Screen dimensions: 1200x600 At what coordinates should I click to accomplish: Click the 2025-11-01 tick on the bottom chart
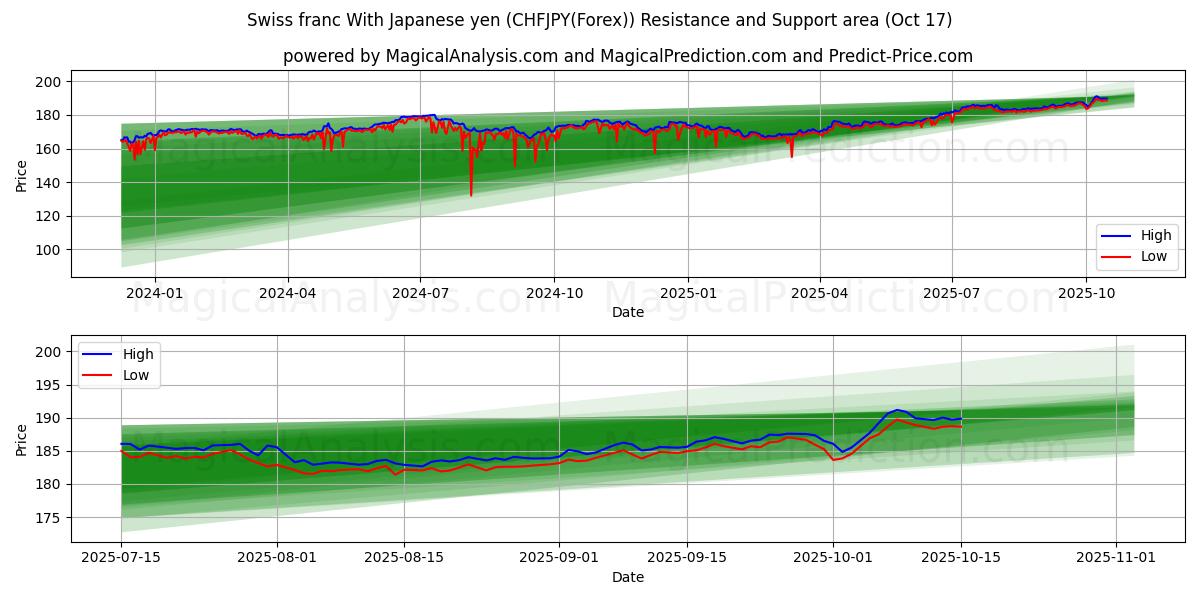(x=1116, y=559)
